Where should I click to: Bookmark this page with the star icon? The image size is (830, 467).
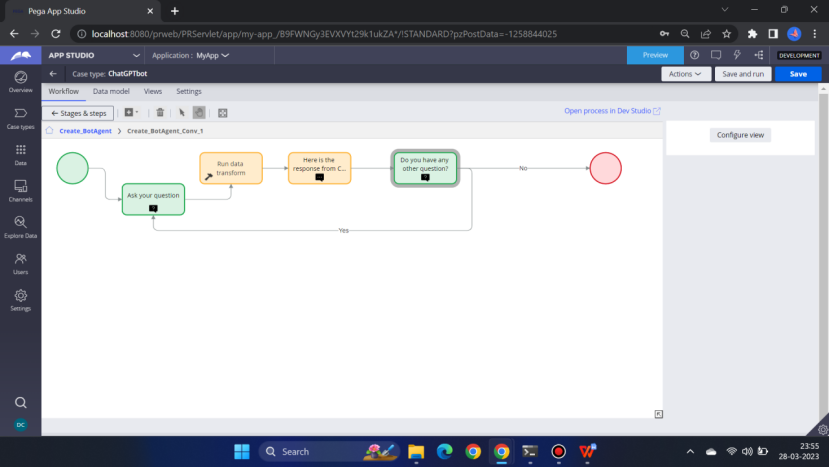pyautogui.click(x=727, y=34)
